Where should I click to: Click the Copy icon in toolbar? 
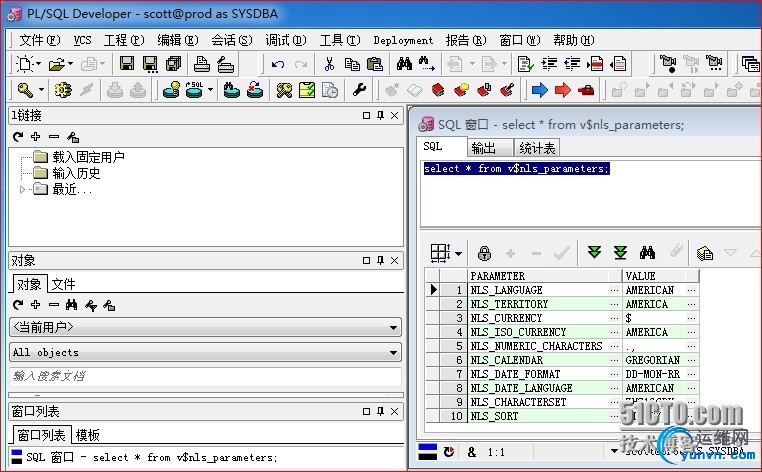click(x=352, y=64)
